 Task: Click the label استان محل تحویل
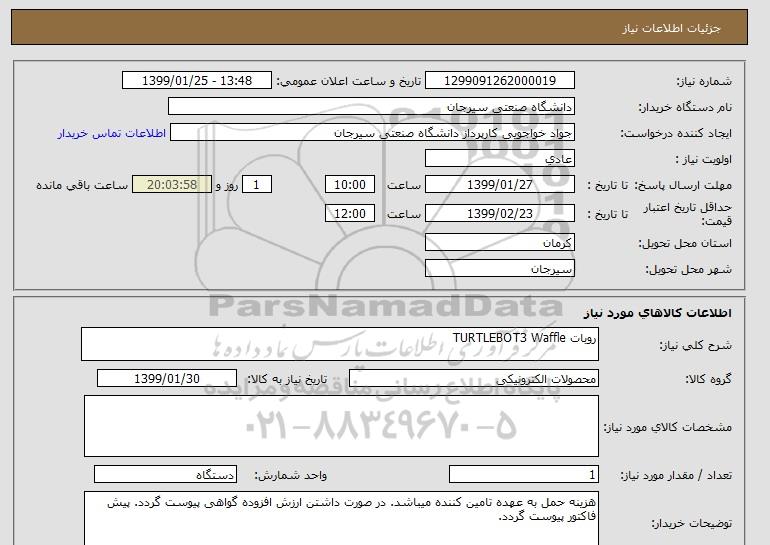click(x=685, y=243)
